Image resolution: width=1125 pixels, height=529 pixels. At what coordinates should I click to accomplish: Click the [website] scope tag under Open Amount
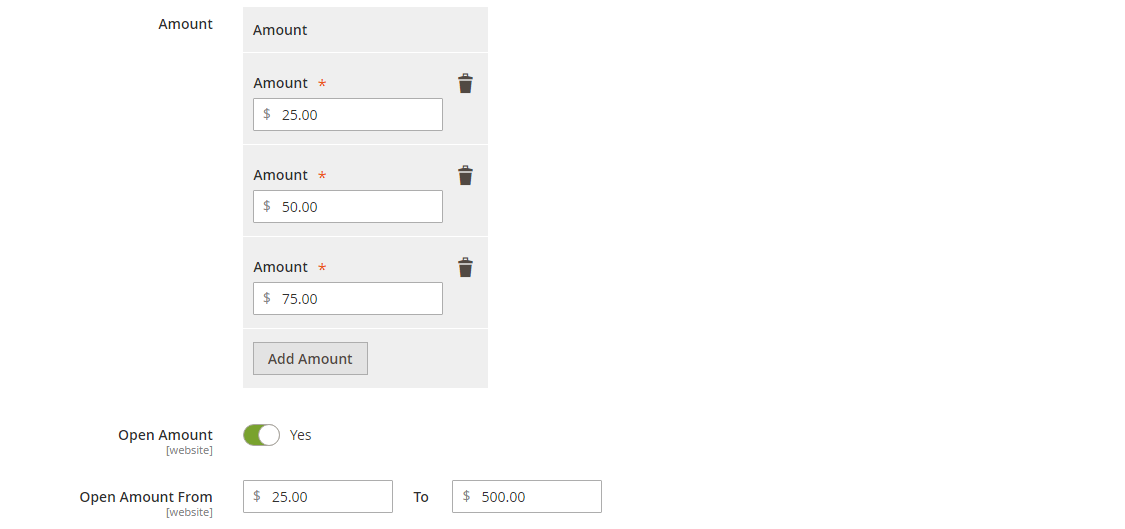click(189, 450)
